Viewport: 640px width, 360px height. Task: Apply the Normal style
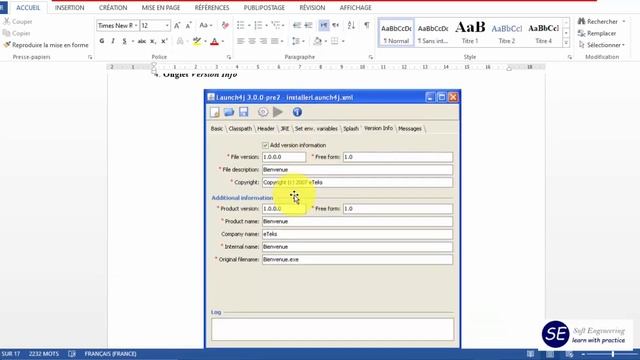[396, 33]
